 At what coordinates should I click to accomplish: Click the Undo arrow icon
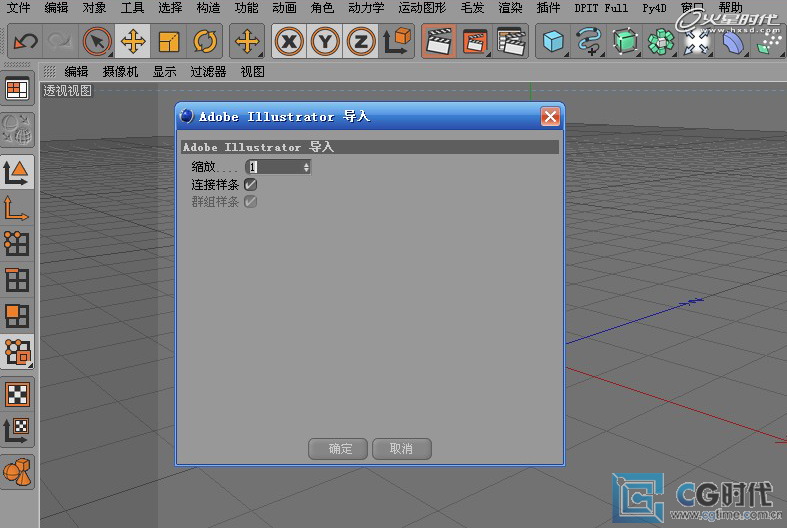[26, 41]
